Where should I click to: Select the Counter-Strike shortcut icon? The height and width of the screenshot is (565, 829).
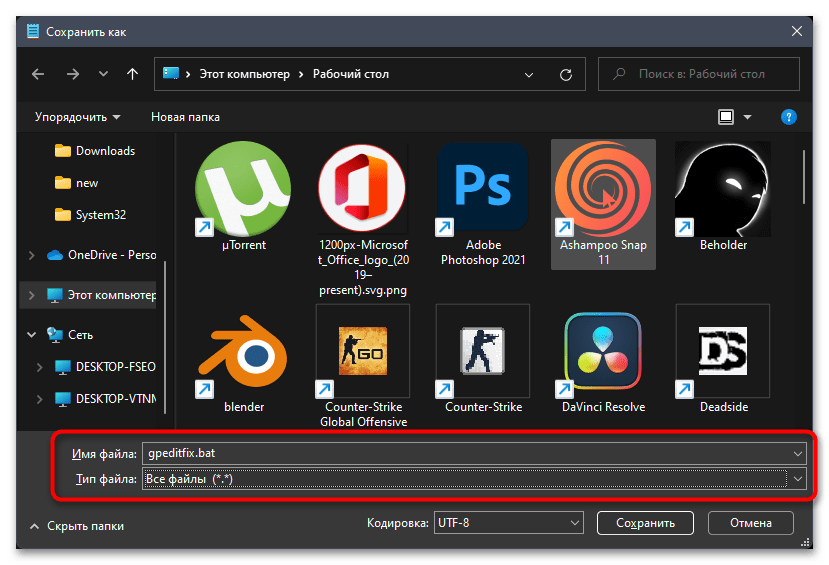483,351
